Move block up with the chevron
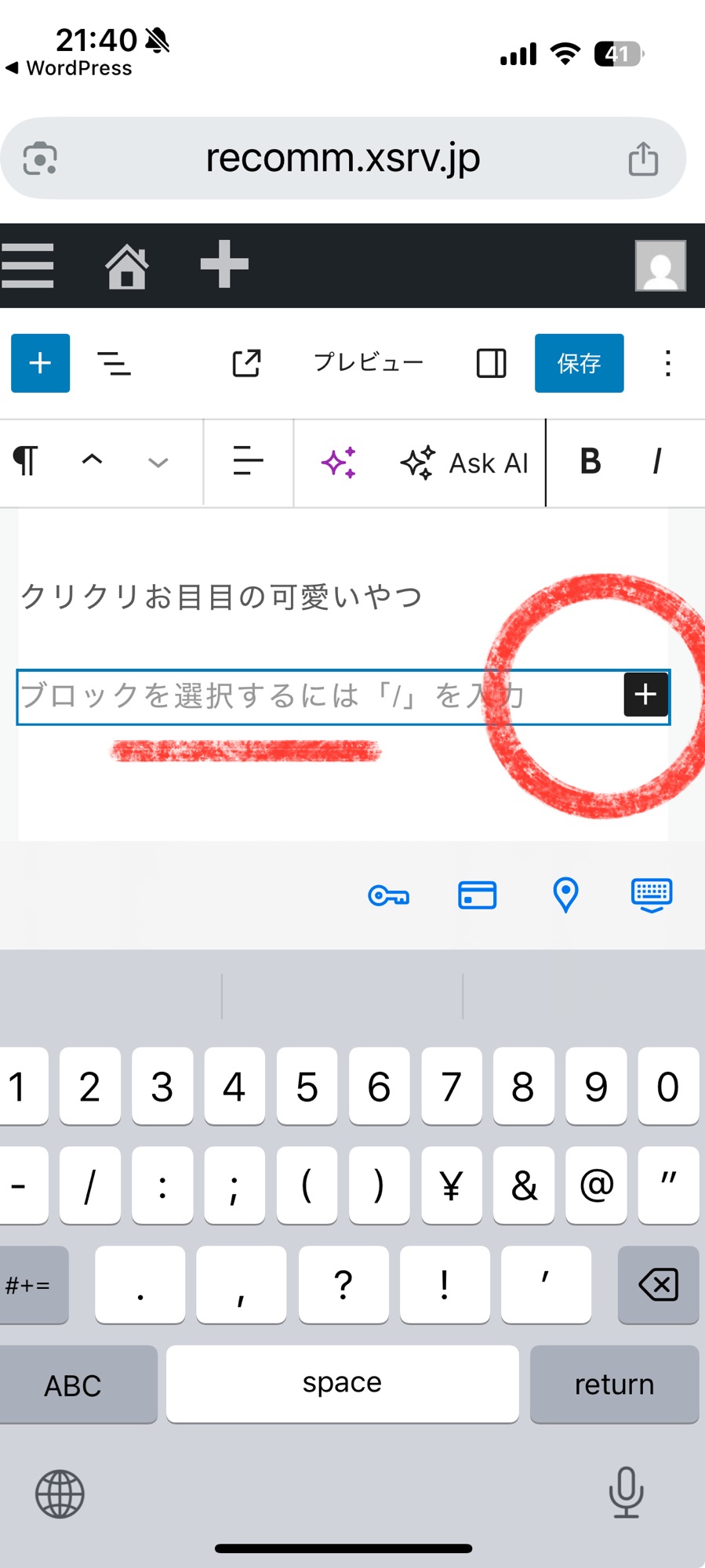This screenshot has width=705, height=1568. click(x=92, y=460)
